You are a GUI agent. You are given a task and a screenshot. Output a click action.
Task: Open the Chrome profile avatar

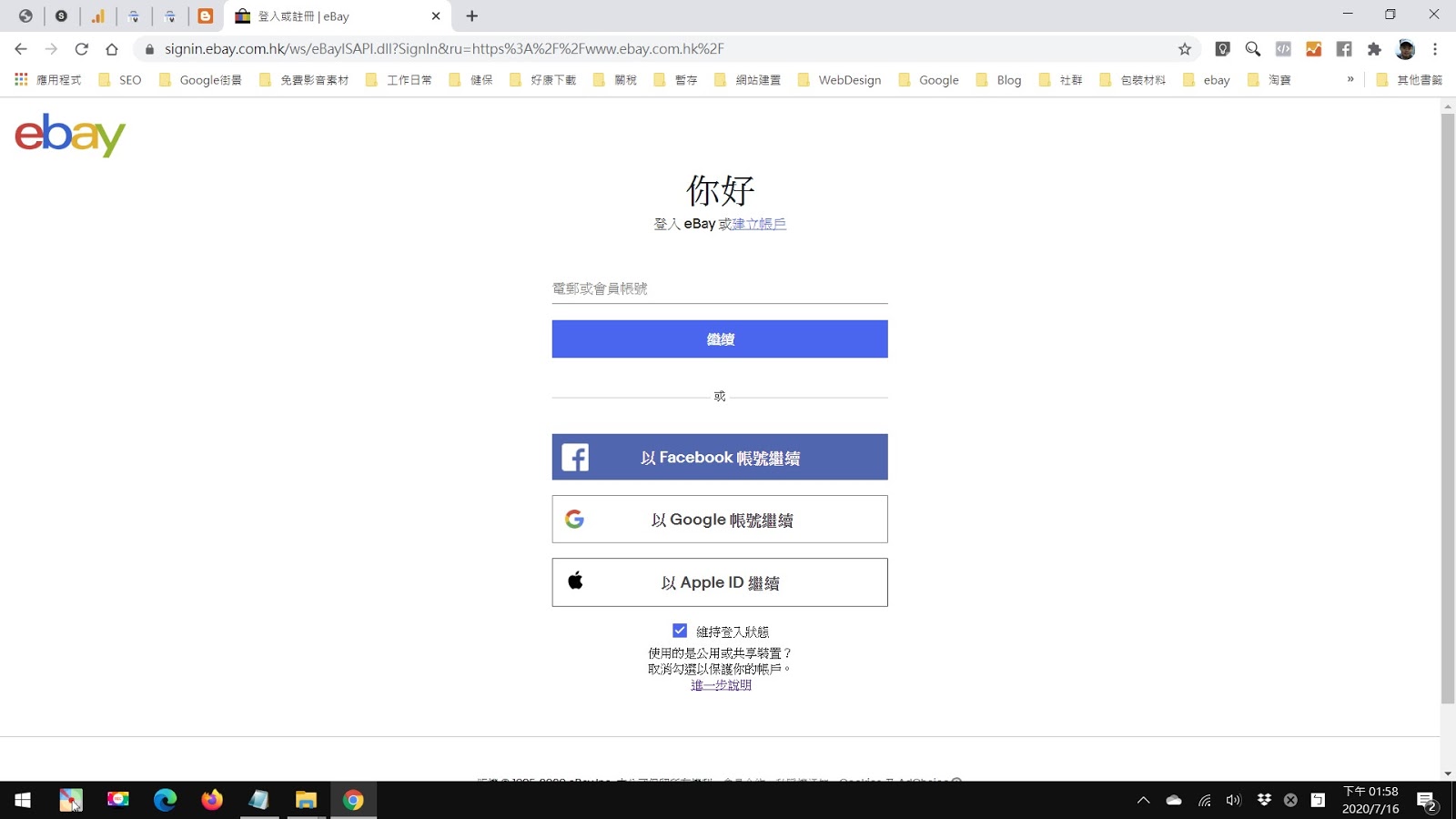coord(1406,49)
